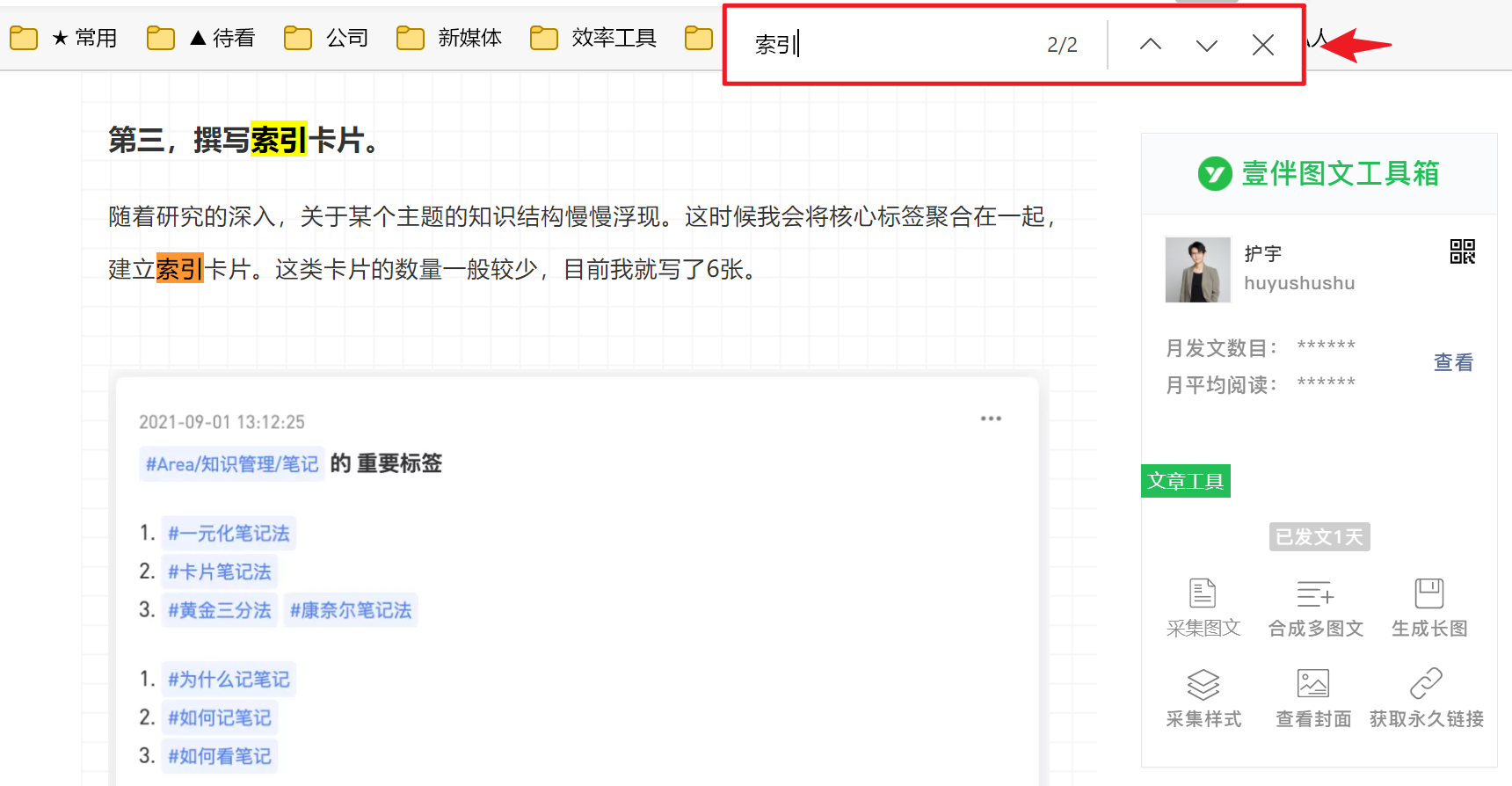This screenshot has width=1512, height=786.
Task: Click the 获取永久链接 tool icon
Action: (1426, 684)
